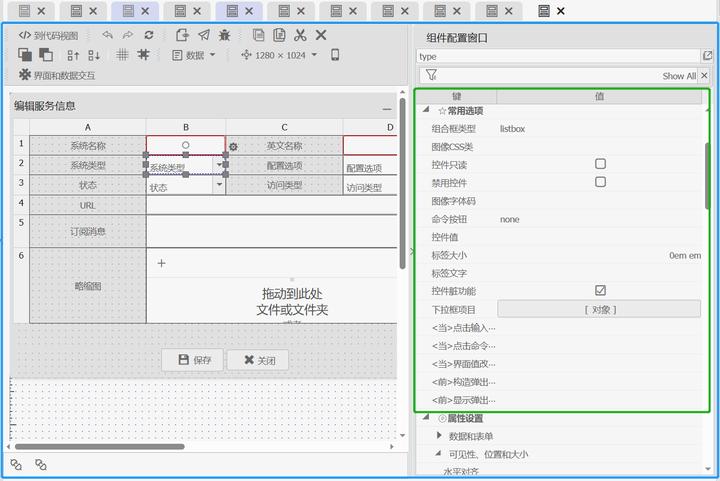Click the 关闭 close button

258,360
